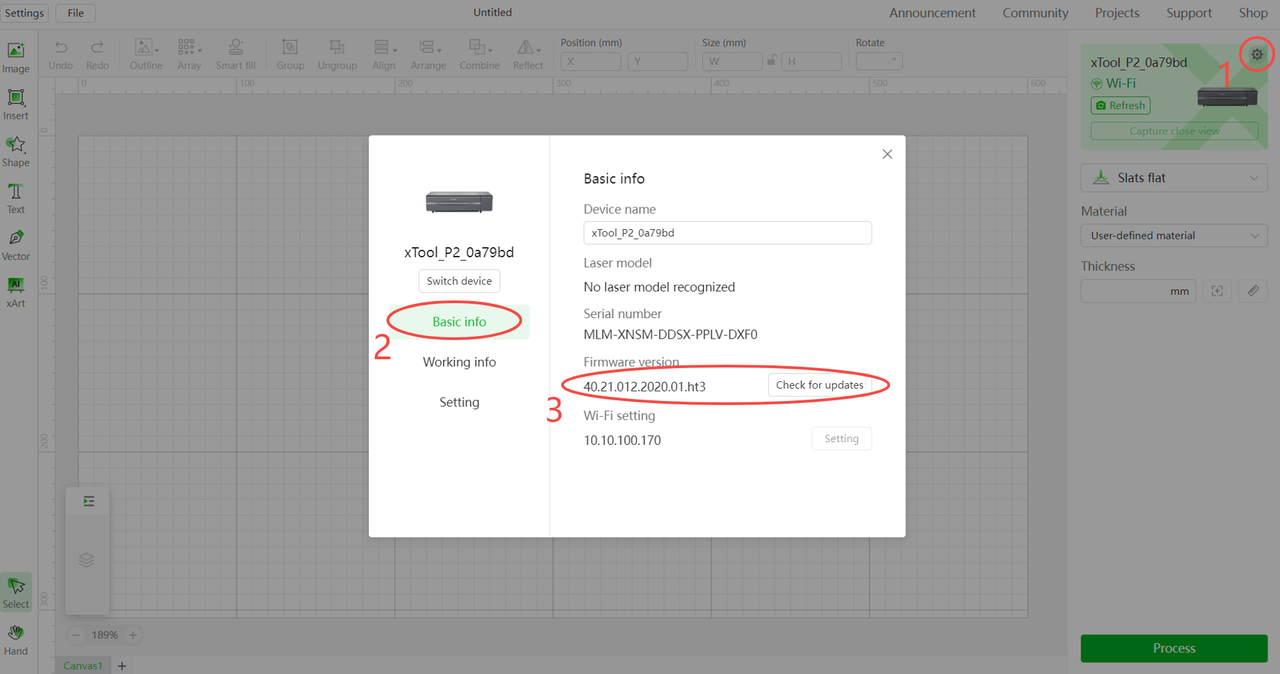This screenshot has width=1280, height=674.
Task: Open the Outline tool
Action: tap(146, 54)
